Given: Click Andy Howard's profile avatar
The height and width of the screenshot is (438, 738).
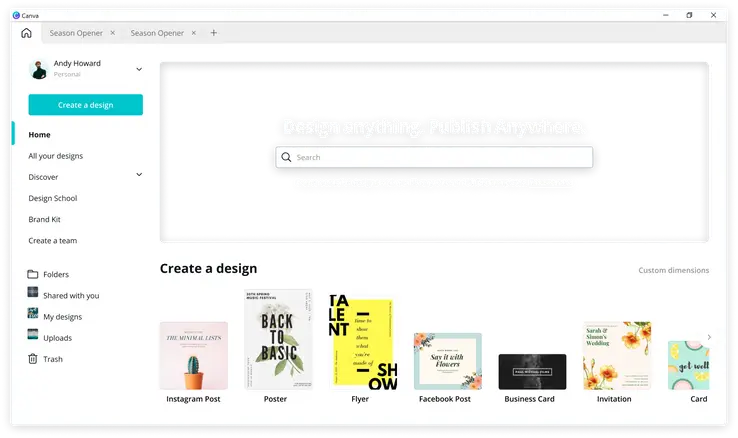Looking at the screenshot, I should point(39,69).
